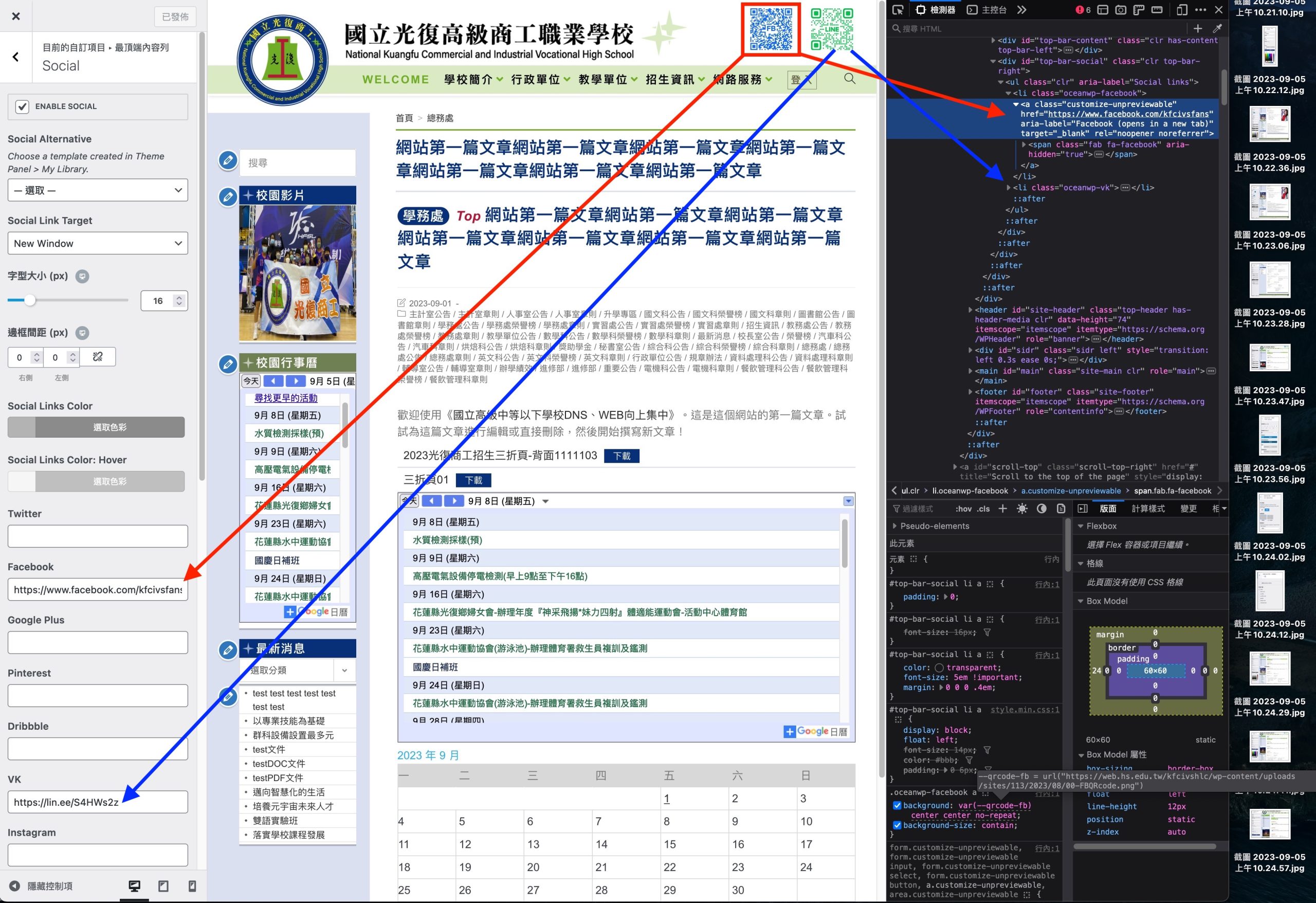
Task: Add a new node with the plus icon
Action: [x=1198, y=28]
